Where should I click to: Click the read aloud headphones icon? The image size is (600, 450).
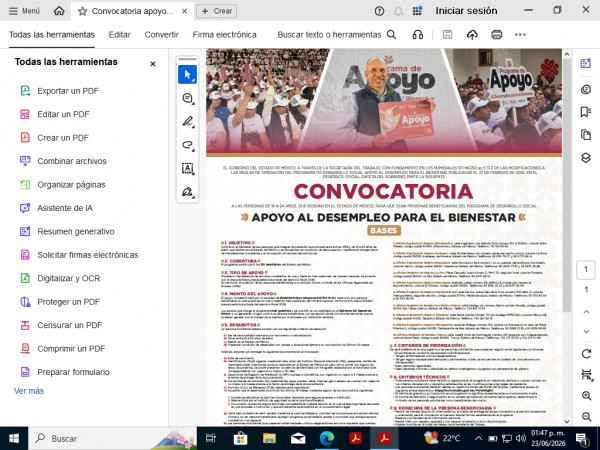pos(417,35)
